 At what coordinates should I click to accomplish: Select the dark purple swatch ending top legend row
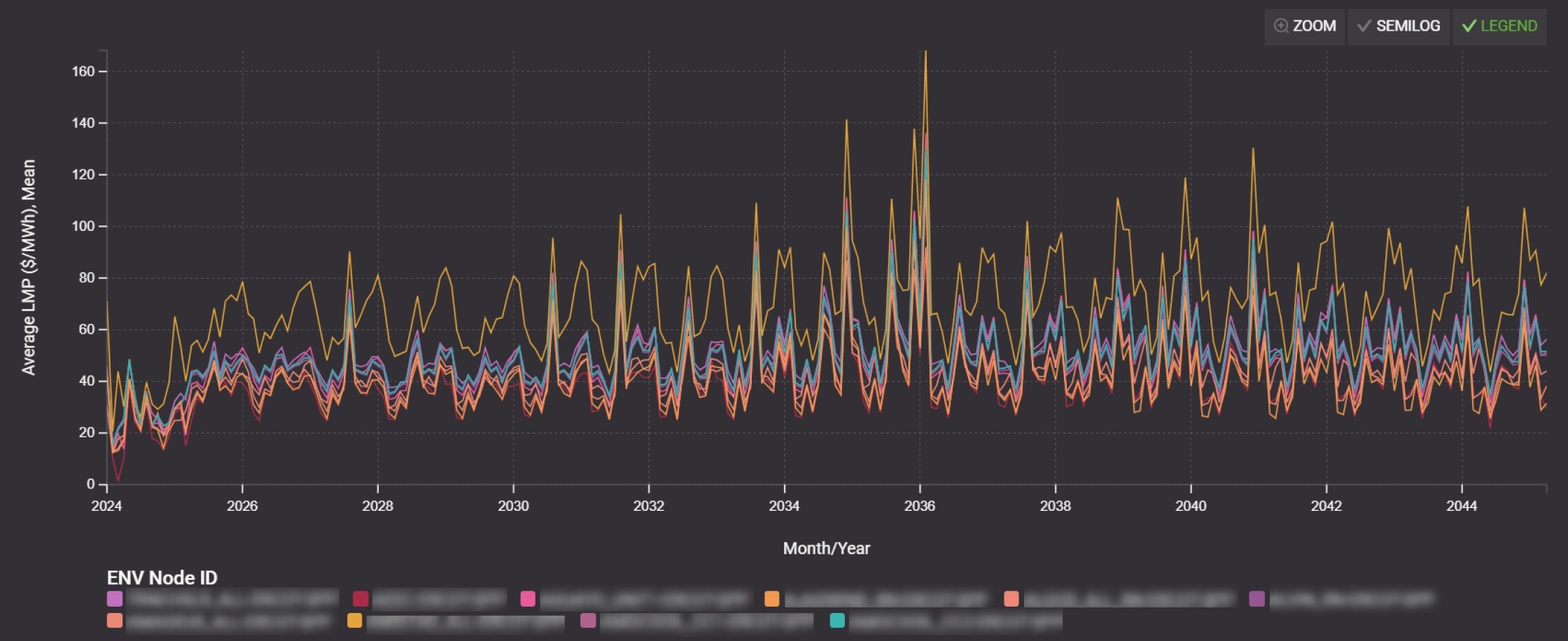(x=1257, y=598)
